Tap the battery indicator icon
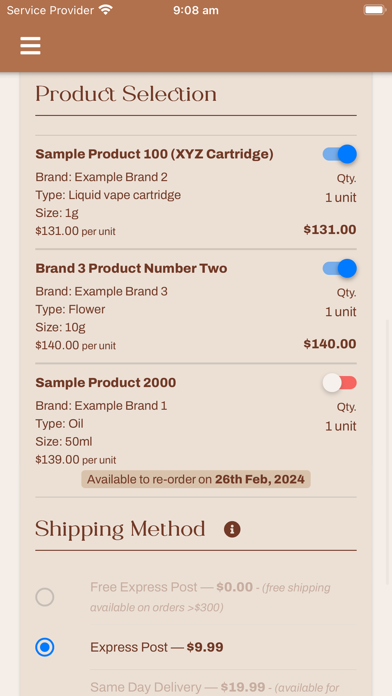 coord(374,10)
